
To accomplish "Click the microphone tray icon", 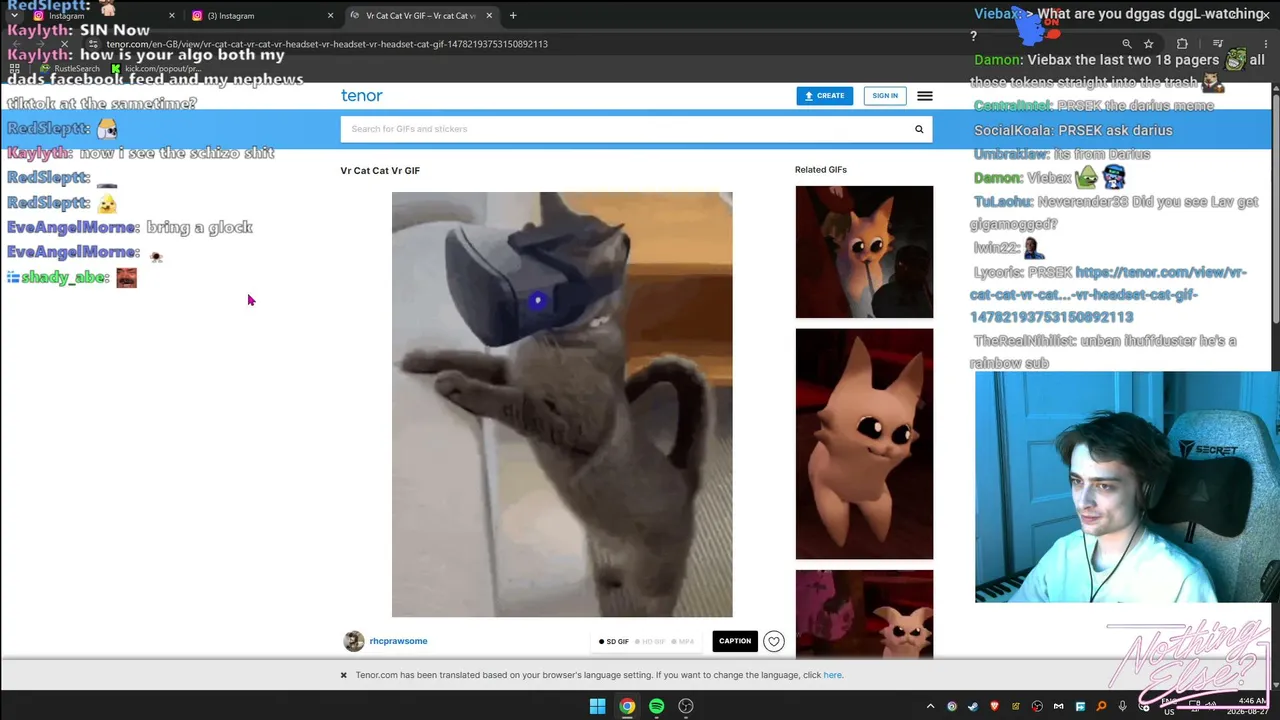I will pyautogui.click(x=1122, y=707).
